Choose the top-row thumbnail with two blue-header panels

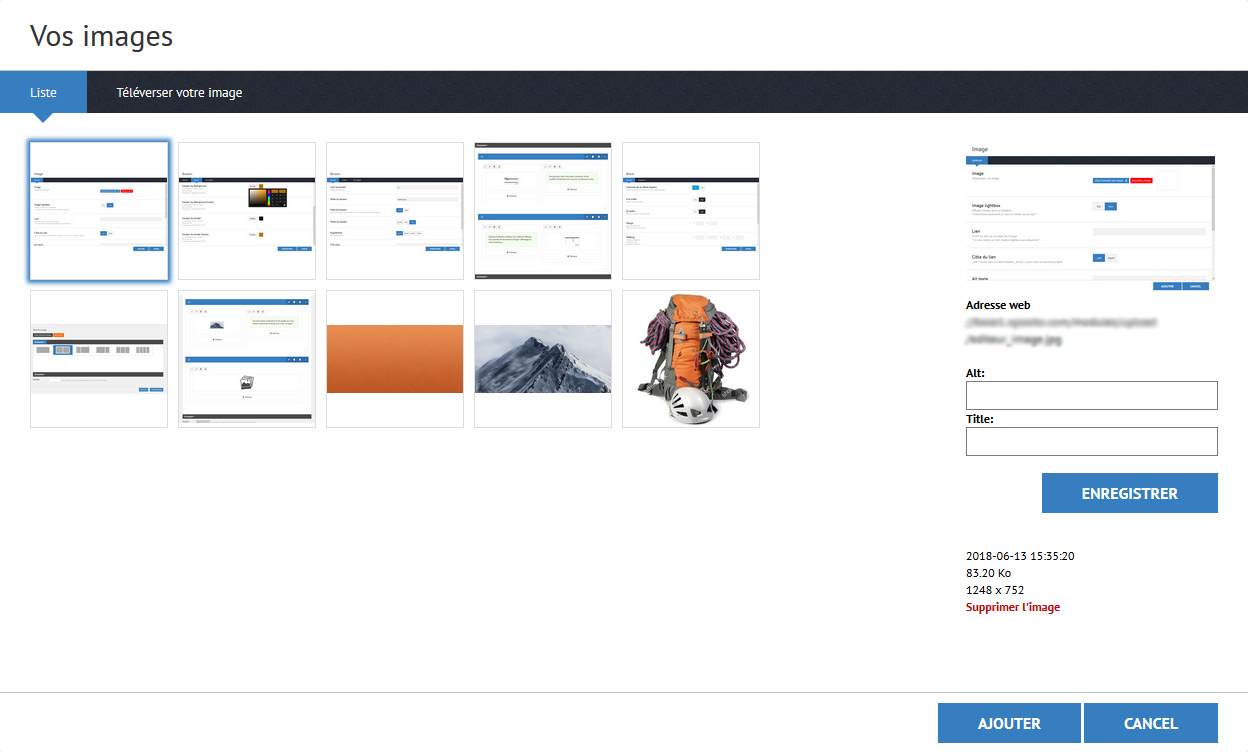tap(543, 211)
